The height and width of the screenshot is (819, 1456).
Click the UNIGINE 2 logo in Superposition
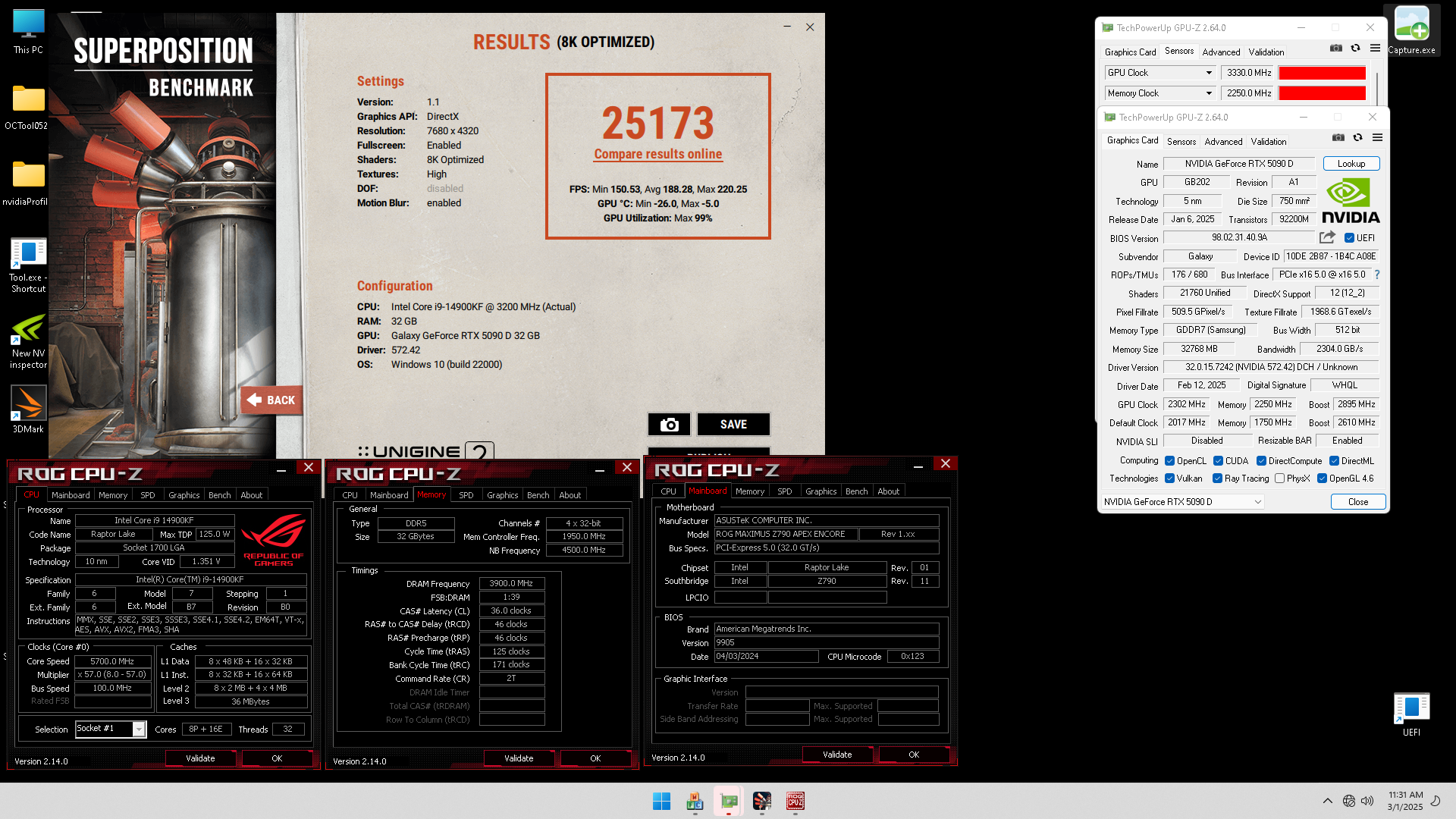click(426, 451)
